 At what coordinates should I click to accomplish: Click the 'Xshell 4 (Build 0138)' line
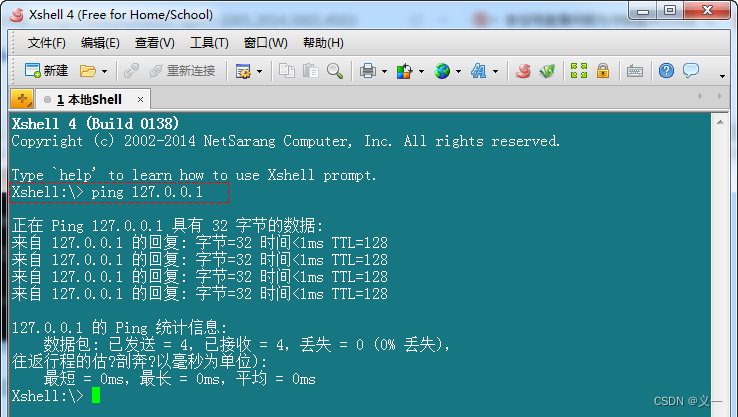(x=95, y=124)
